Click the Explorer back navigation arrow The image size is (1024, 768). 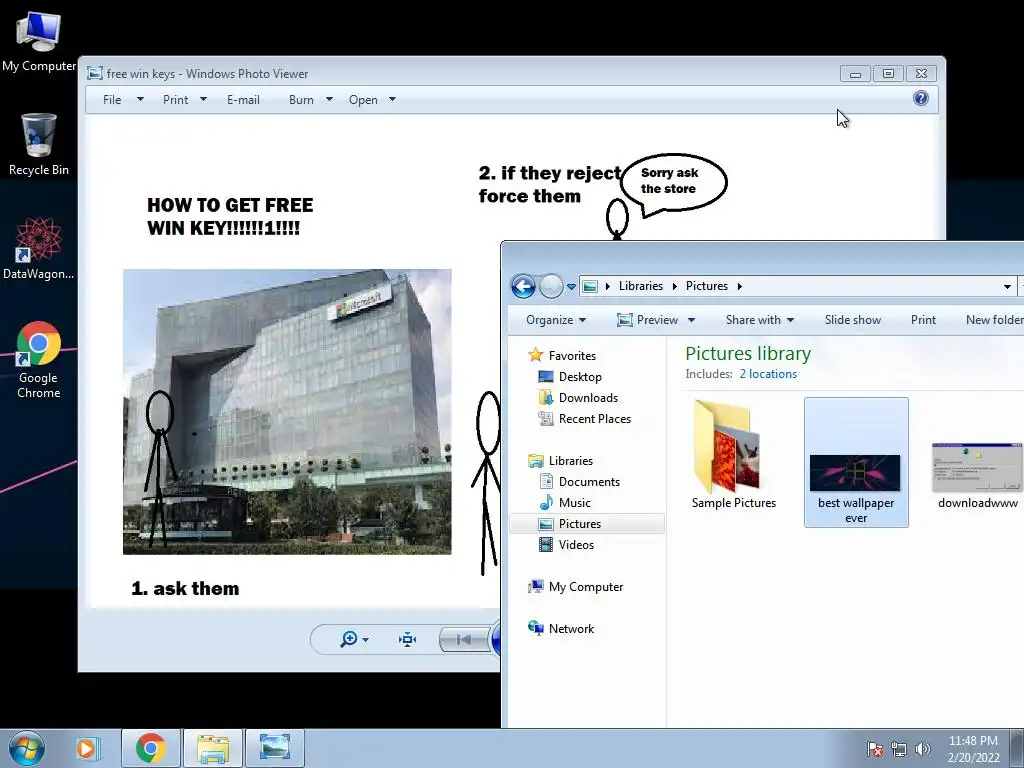(x=523, y=286)
